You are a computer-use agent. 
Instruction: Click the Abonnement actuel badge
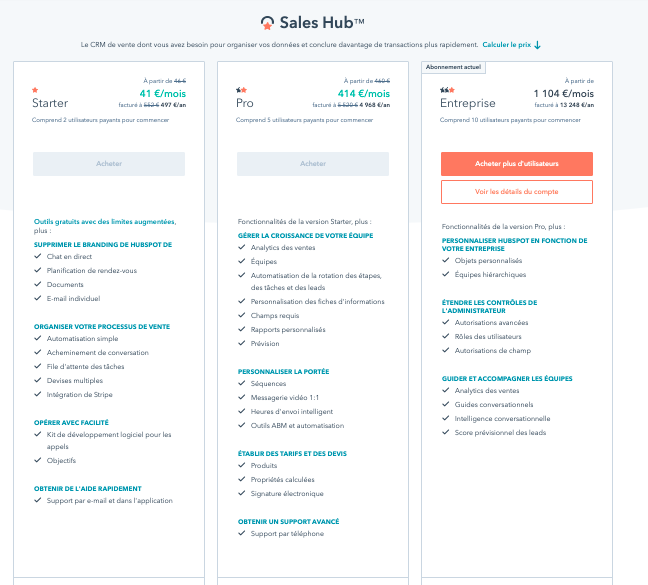(453, 67)
